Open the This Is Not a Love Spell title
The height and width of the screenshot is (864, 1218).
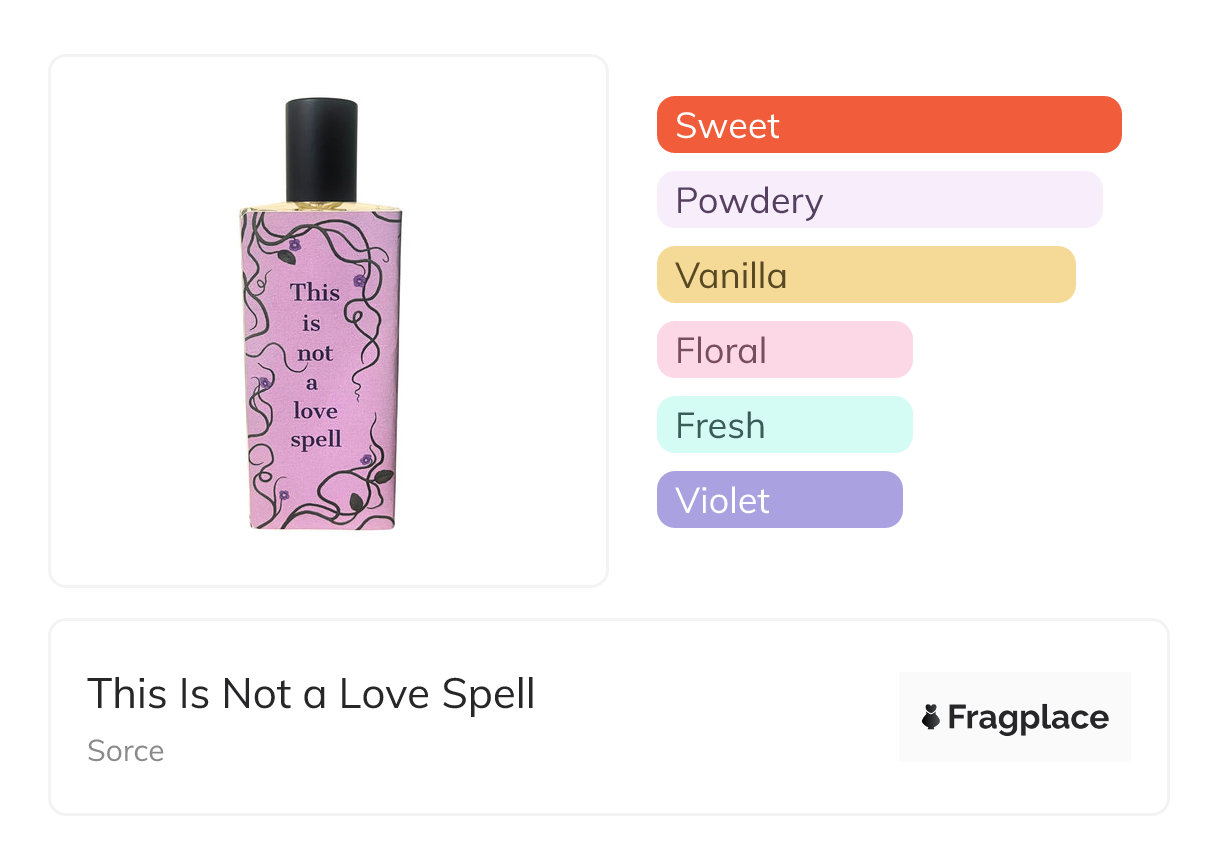point(311,694)
